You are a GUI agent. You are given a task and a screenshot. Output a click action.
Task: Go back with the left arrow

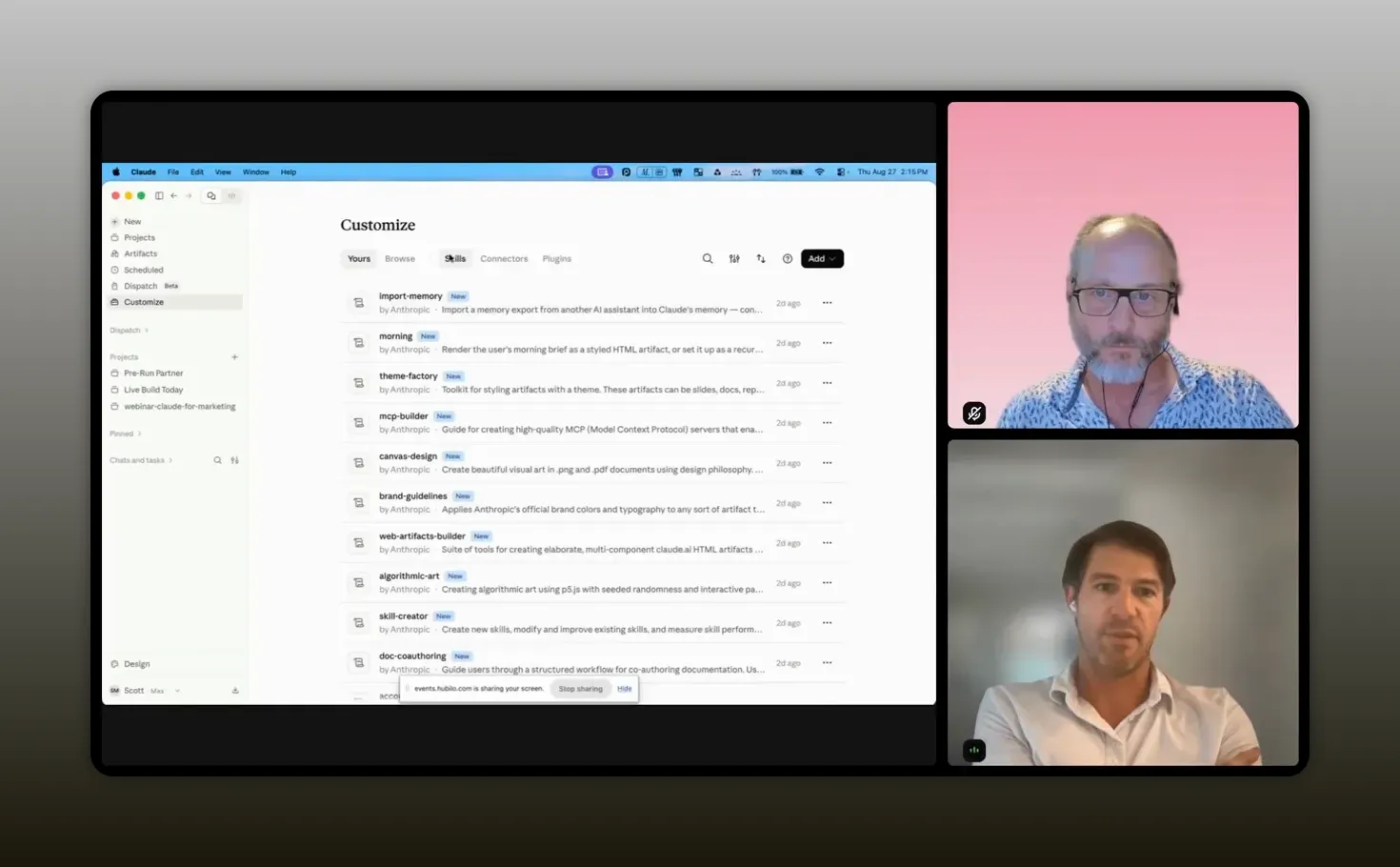pyautogui.click(x=173, y=195)
